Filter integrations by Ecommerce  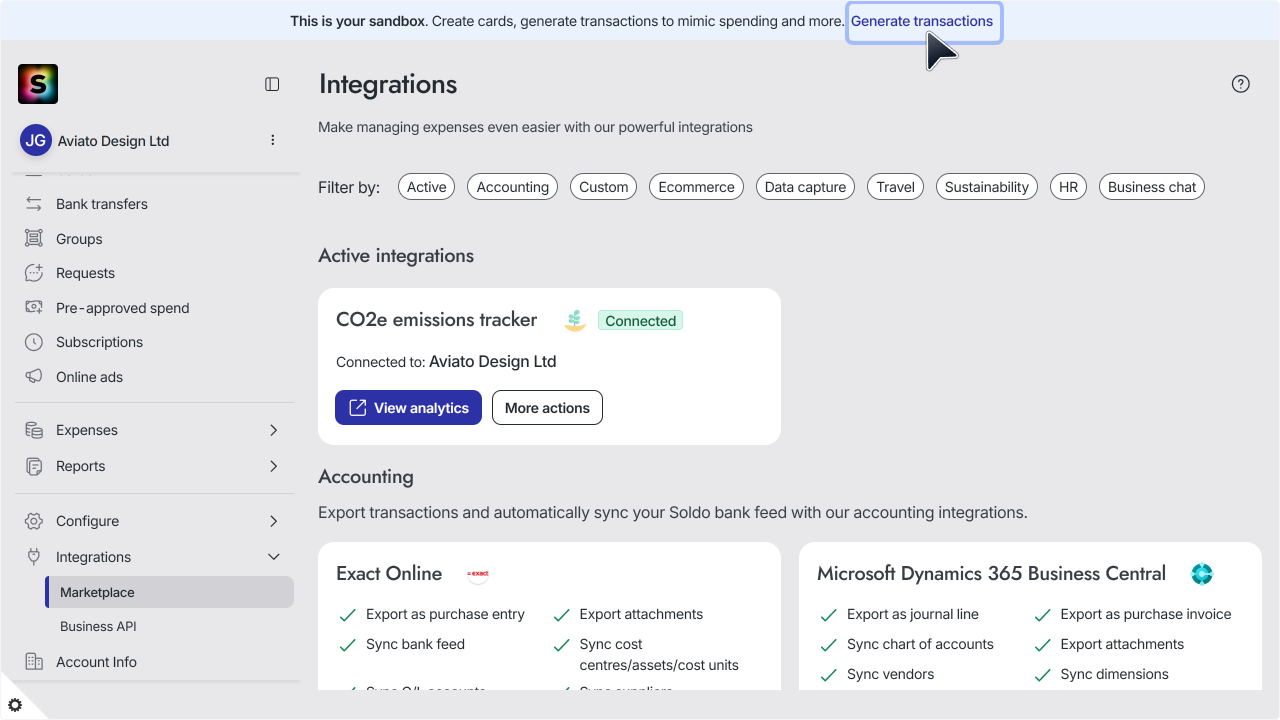(x=697, y=187)
